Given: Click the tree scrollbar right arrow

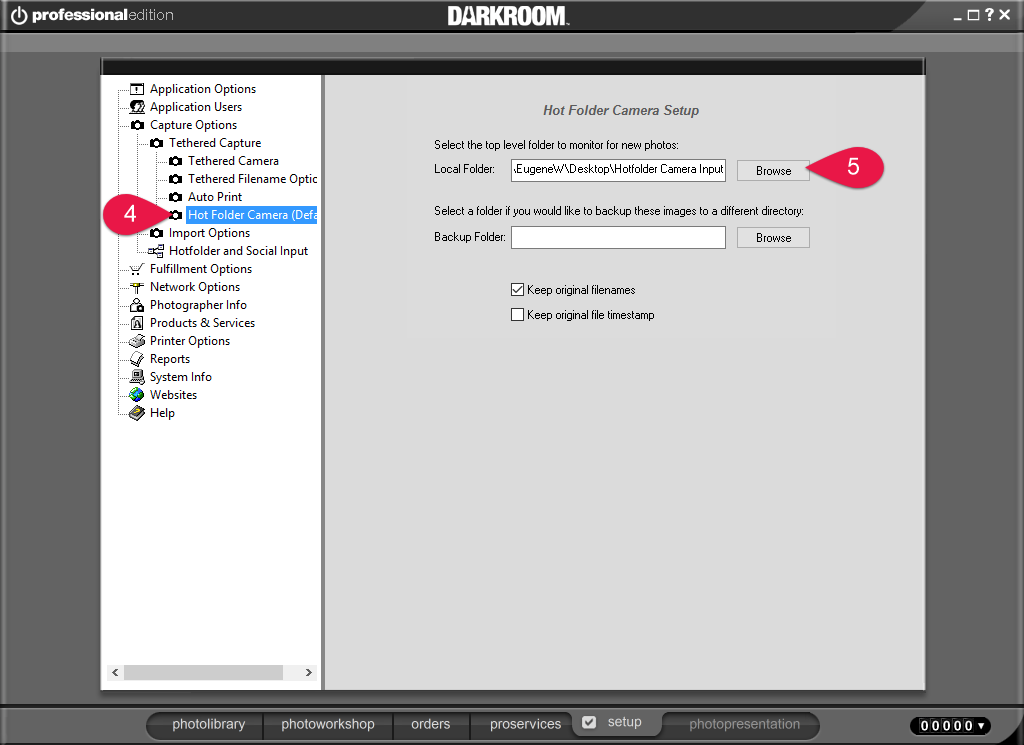Looking at the screenshot, I should [x=309, y=673].
